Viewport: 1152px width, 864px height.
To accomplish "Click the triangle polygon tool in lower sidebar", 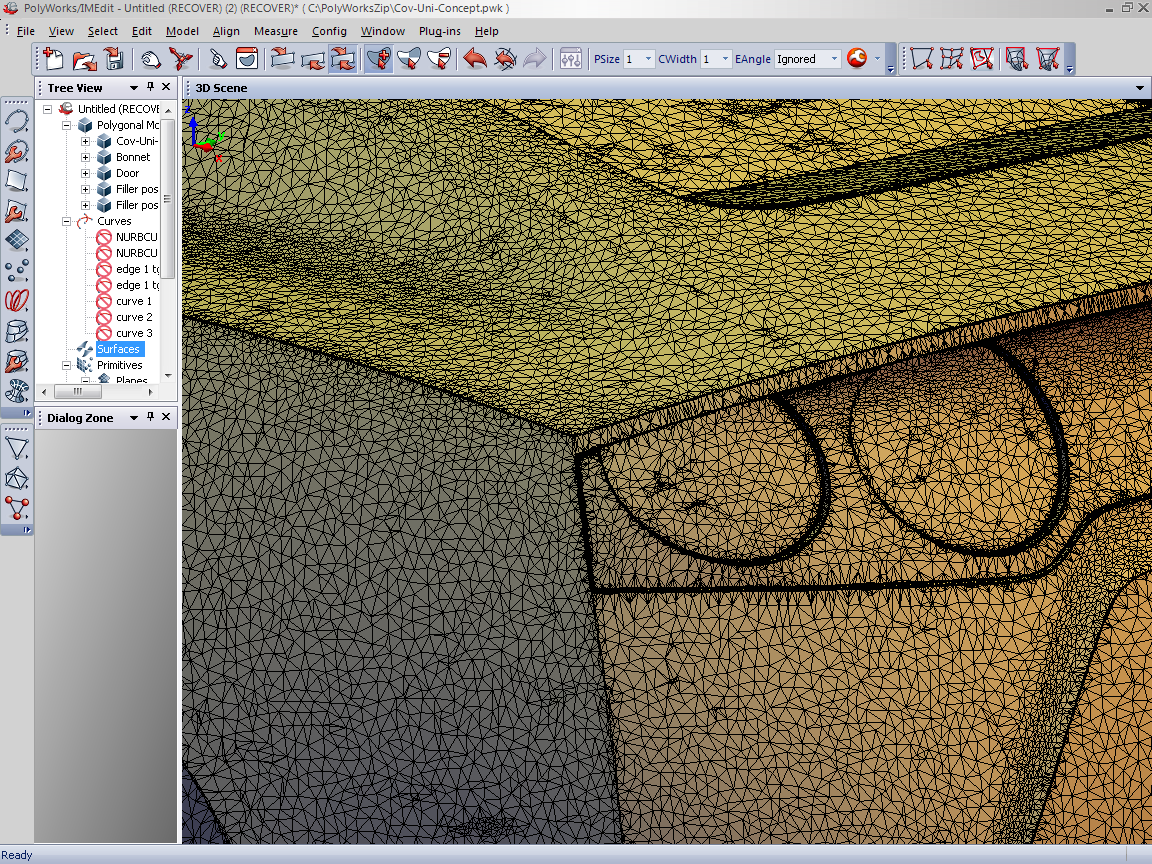I will [x=17, y=448].
